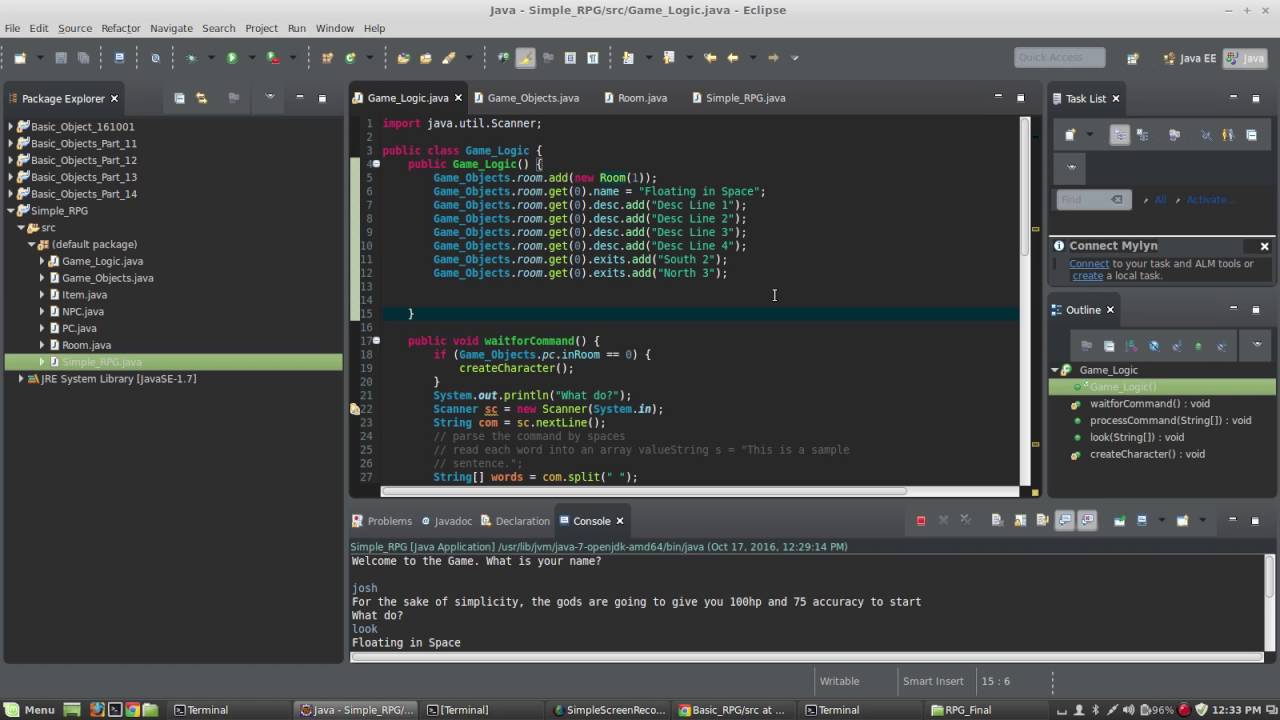Screen dimensions: 1280x720
Task: Toggle Hide Static Members in the Outline
Action: [1177, 346]
